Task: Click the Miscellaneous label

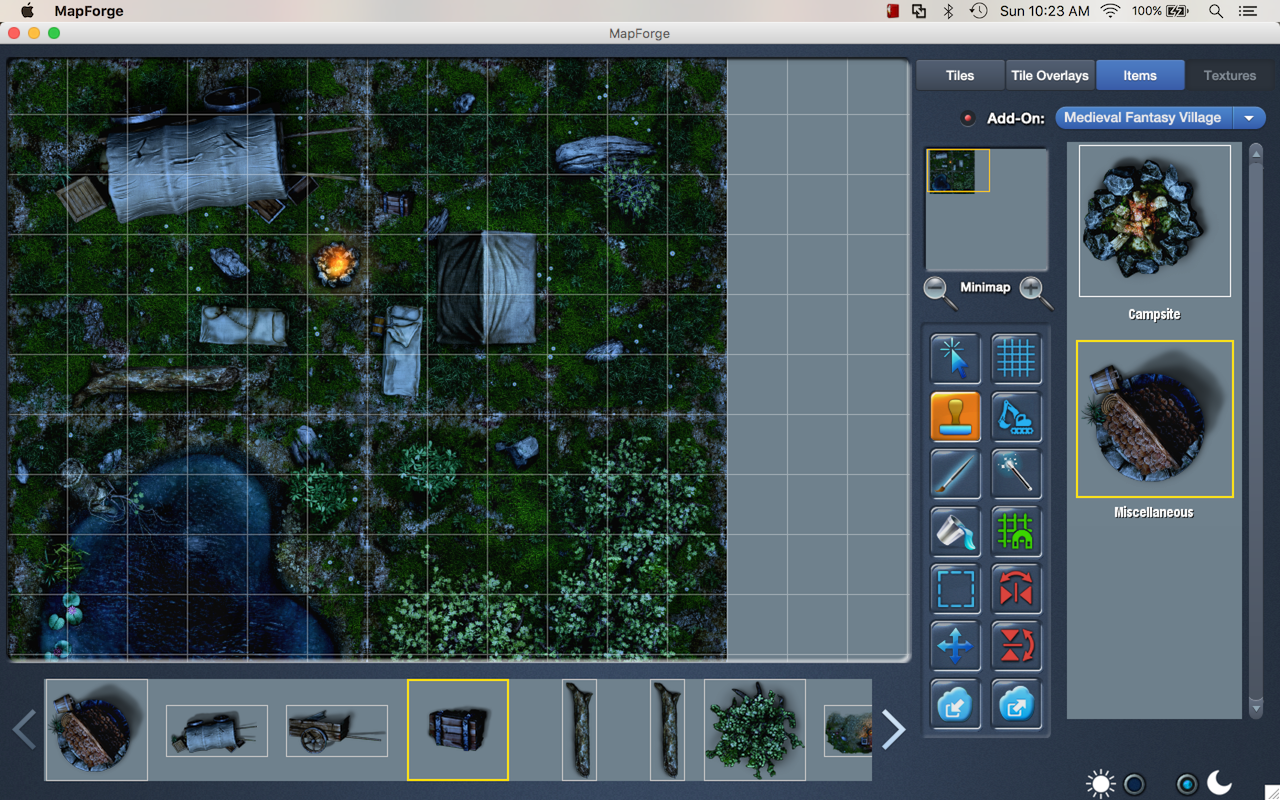Action: 1154,512
